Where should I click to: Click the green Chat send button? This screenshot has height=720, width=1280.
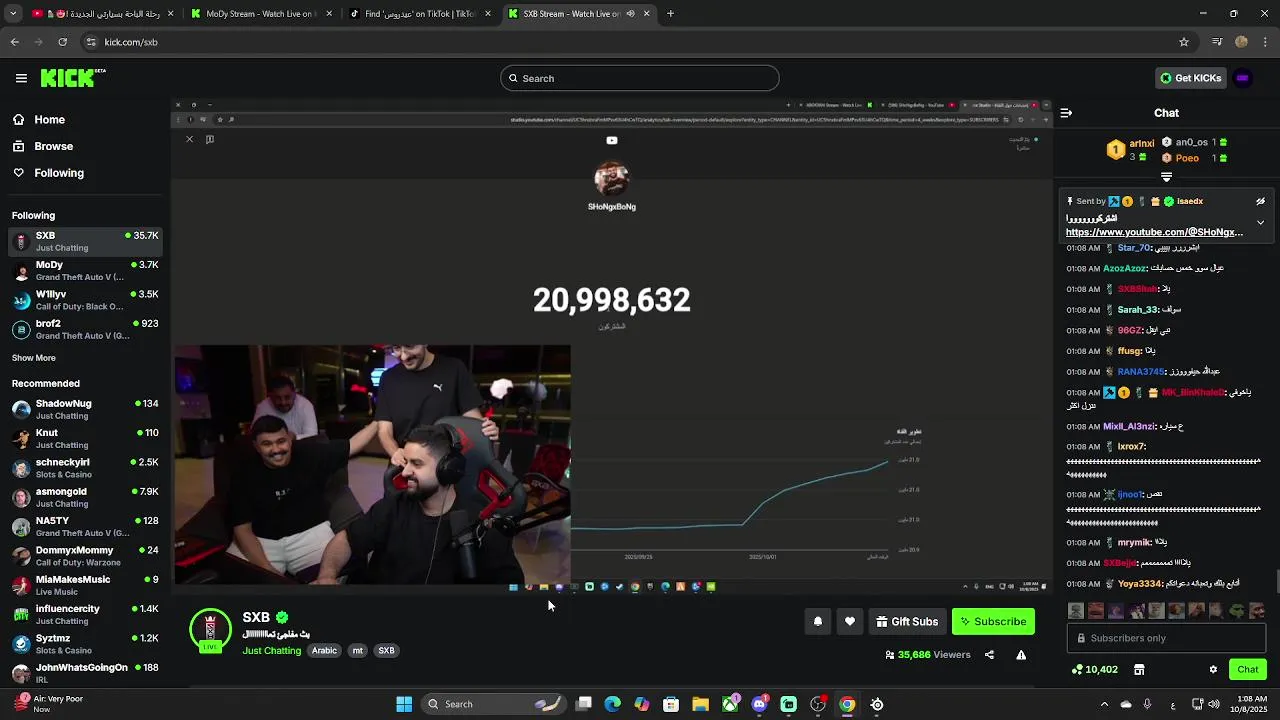tap(1248, 670)
